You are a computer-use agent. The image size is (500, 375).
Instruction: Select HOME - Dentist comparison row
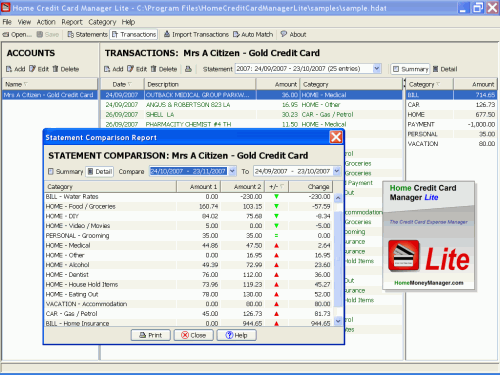point(189,275)
